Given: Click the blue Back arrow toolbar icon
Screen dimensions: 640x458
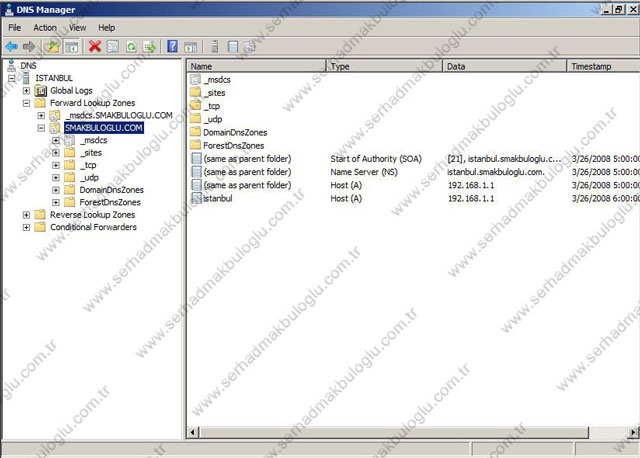Looking at the screenshot, I should pos(11,47).
